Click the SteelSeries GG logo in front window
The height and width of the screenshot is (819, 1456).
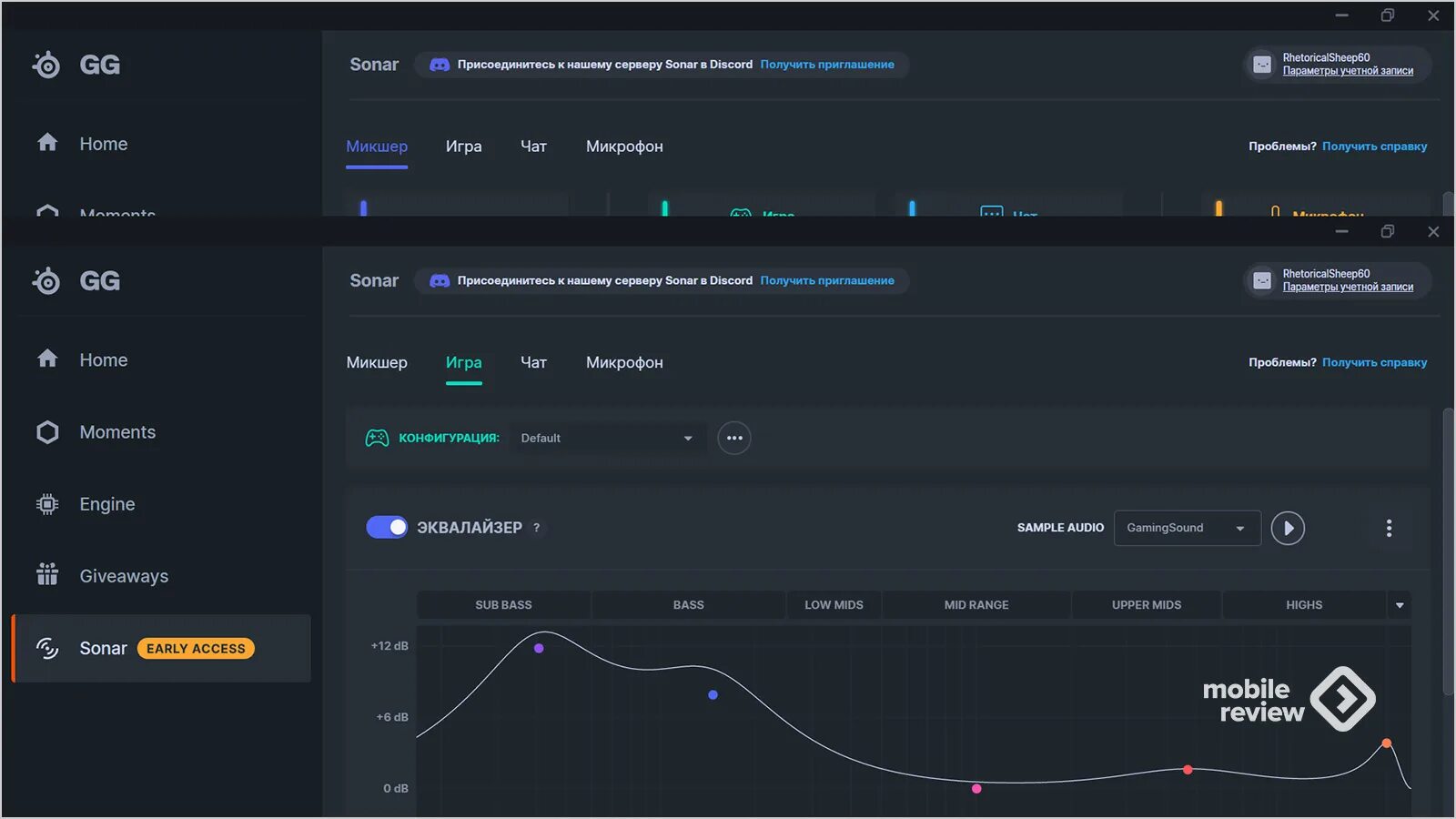pyautogui.click(x=76, y=281)
